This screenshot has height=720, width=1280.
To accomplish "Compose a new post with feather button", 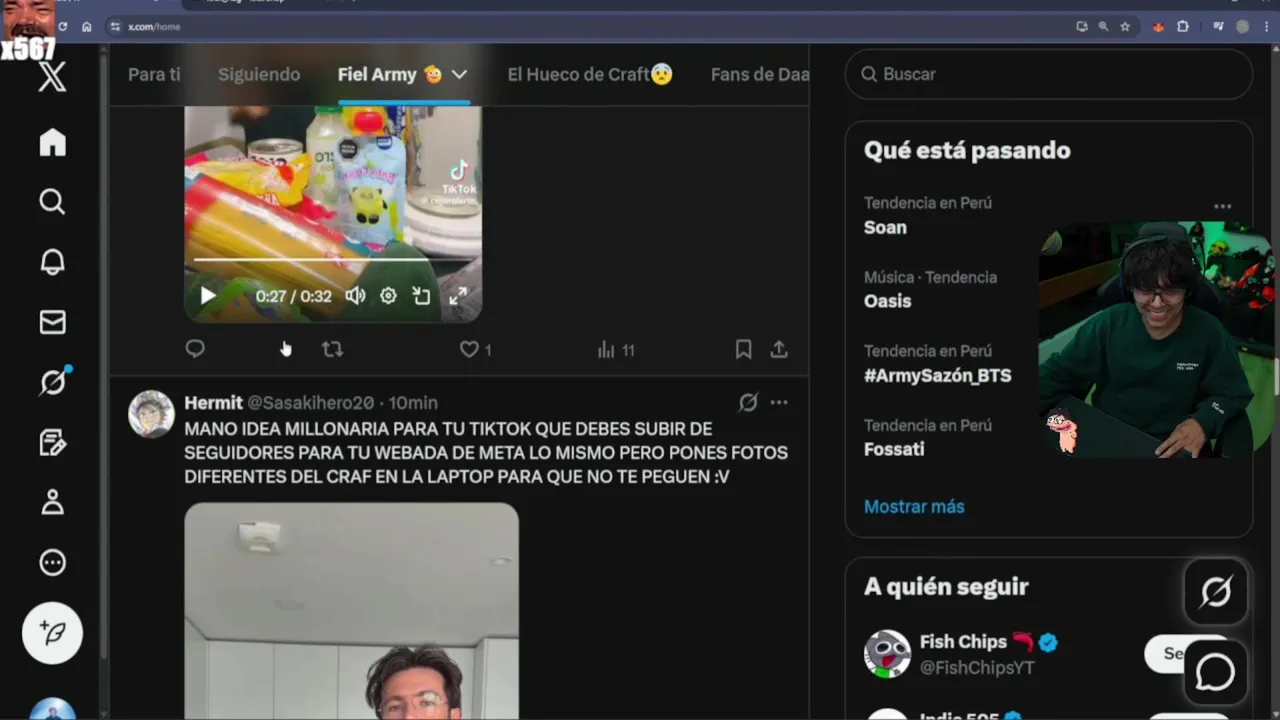I will click(52, 633).
